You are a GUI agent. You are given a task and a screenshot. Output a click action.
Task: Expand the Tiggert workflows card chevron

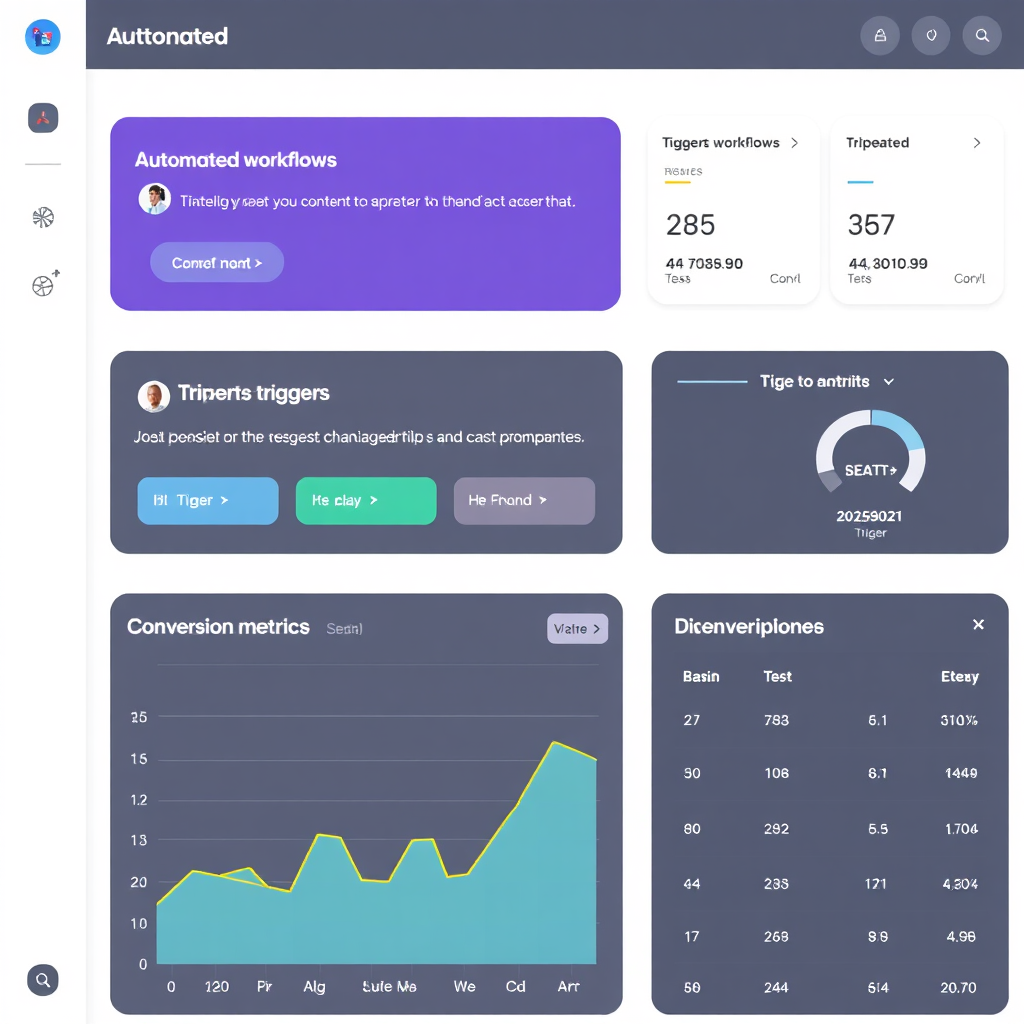795,143
